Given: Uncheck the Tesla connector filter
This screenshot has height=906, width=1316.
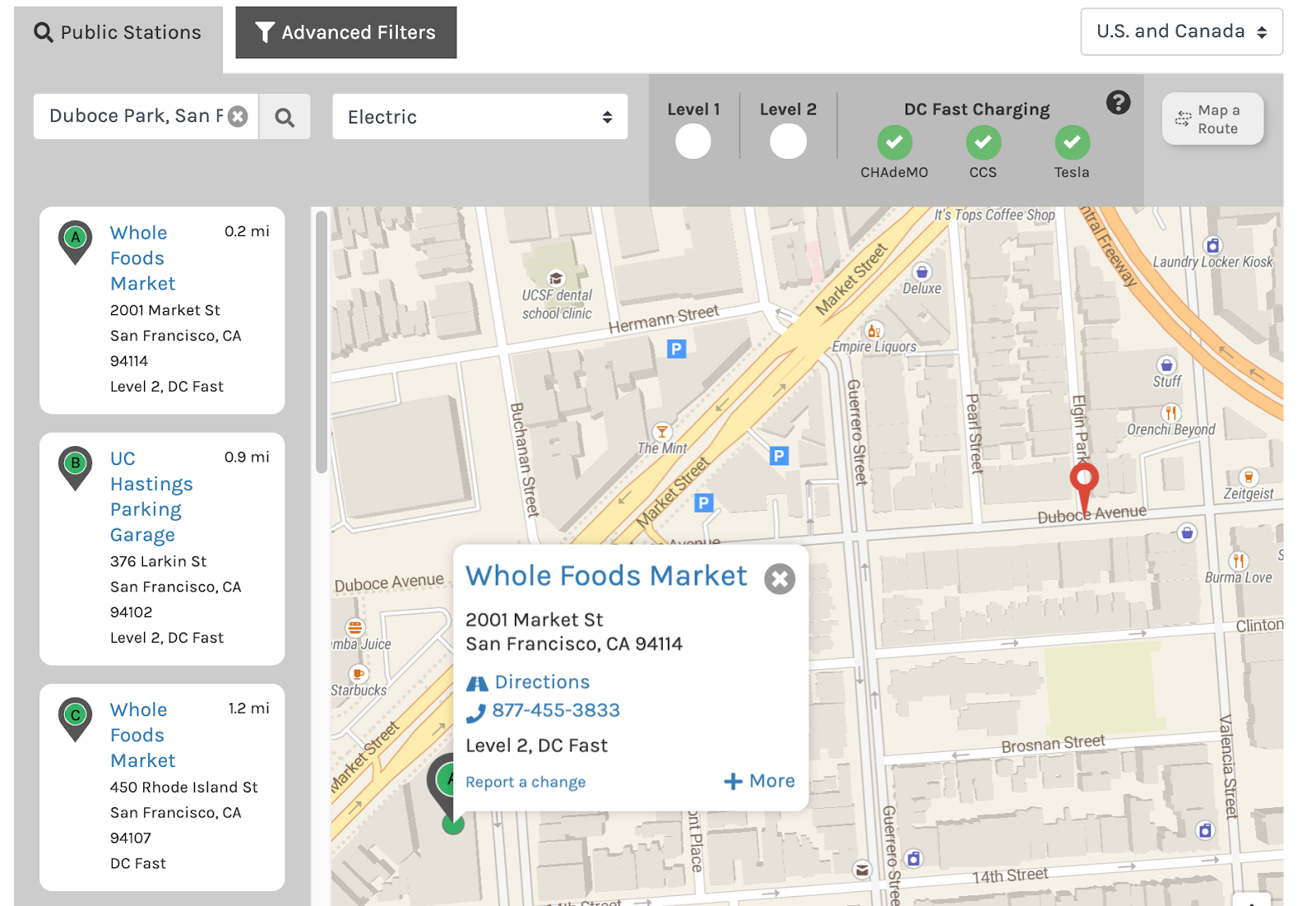Looking at the screenshot, I should tap(1072, 142).
